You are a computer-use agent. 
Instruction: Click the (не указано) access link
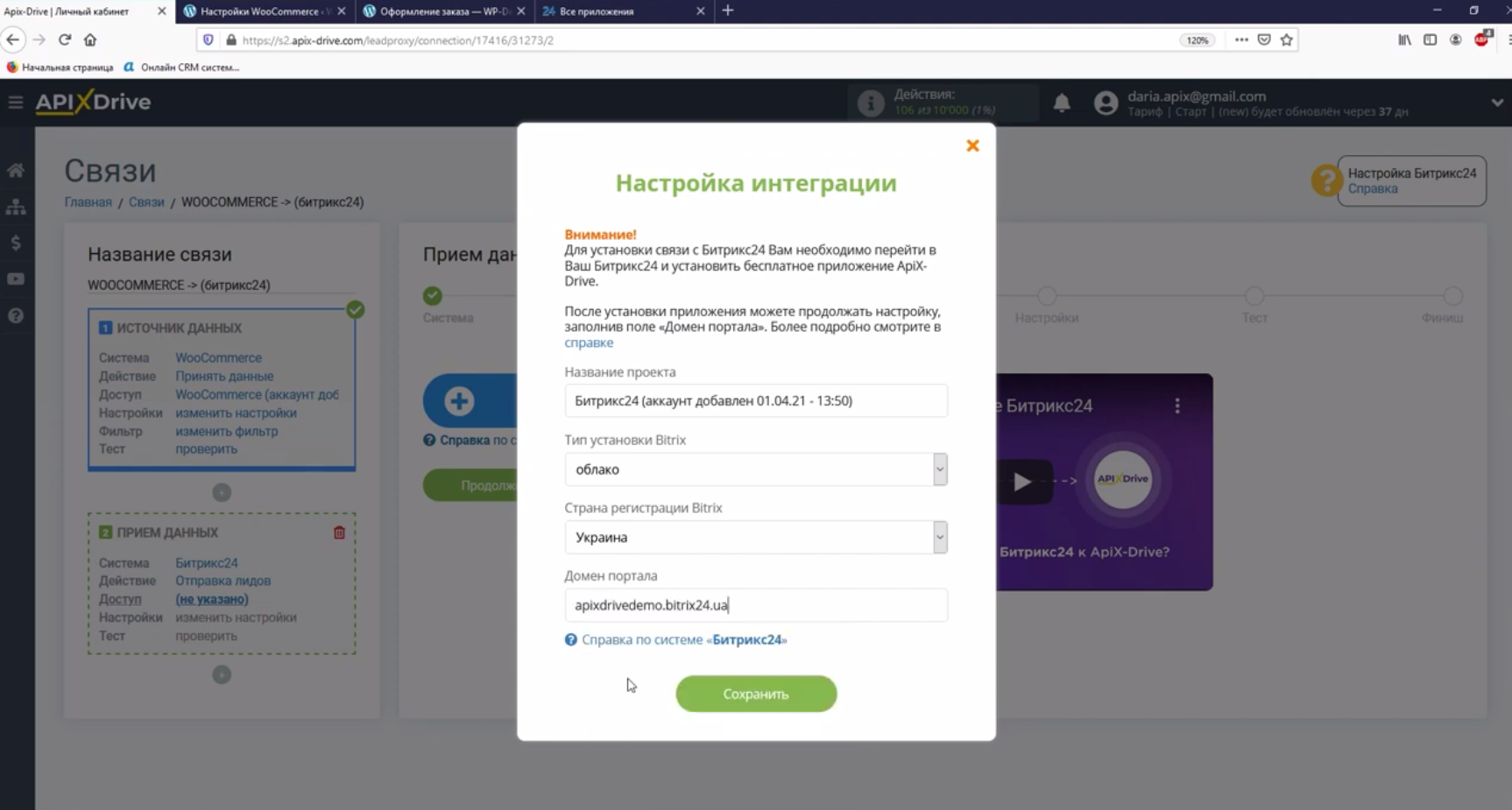pos(211,599)
